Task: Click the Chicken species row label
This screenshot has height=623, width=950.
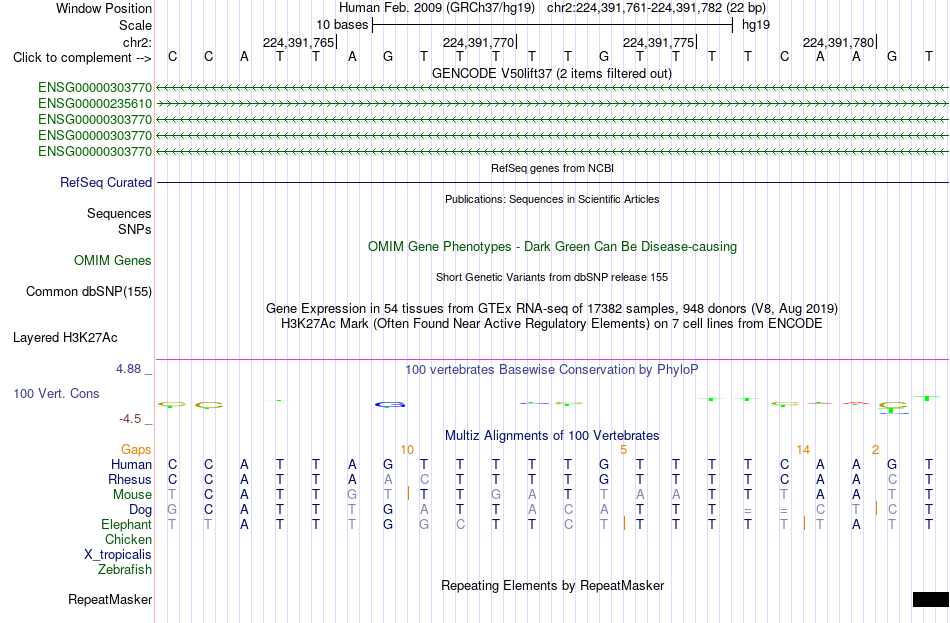Action: (x=128, y=540)
